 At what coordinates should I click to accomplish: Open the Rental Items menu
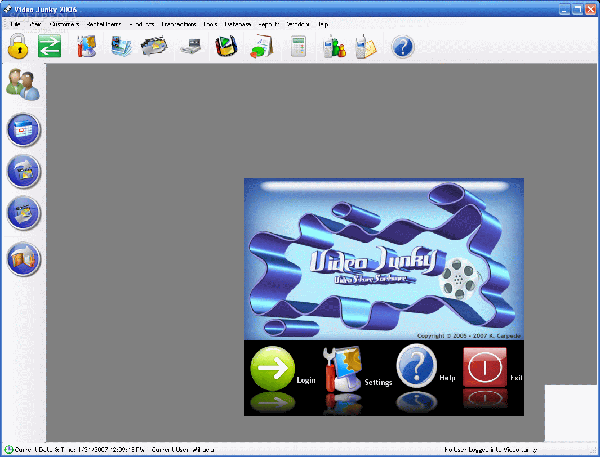[104, 24]
